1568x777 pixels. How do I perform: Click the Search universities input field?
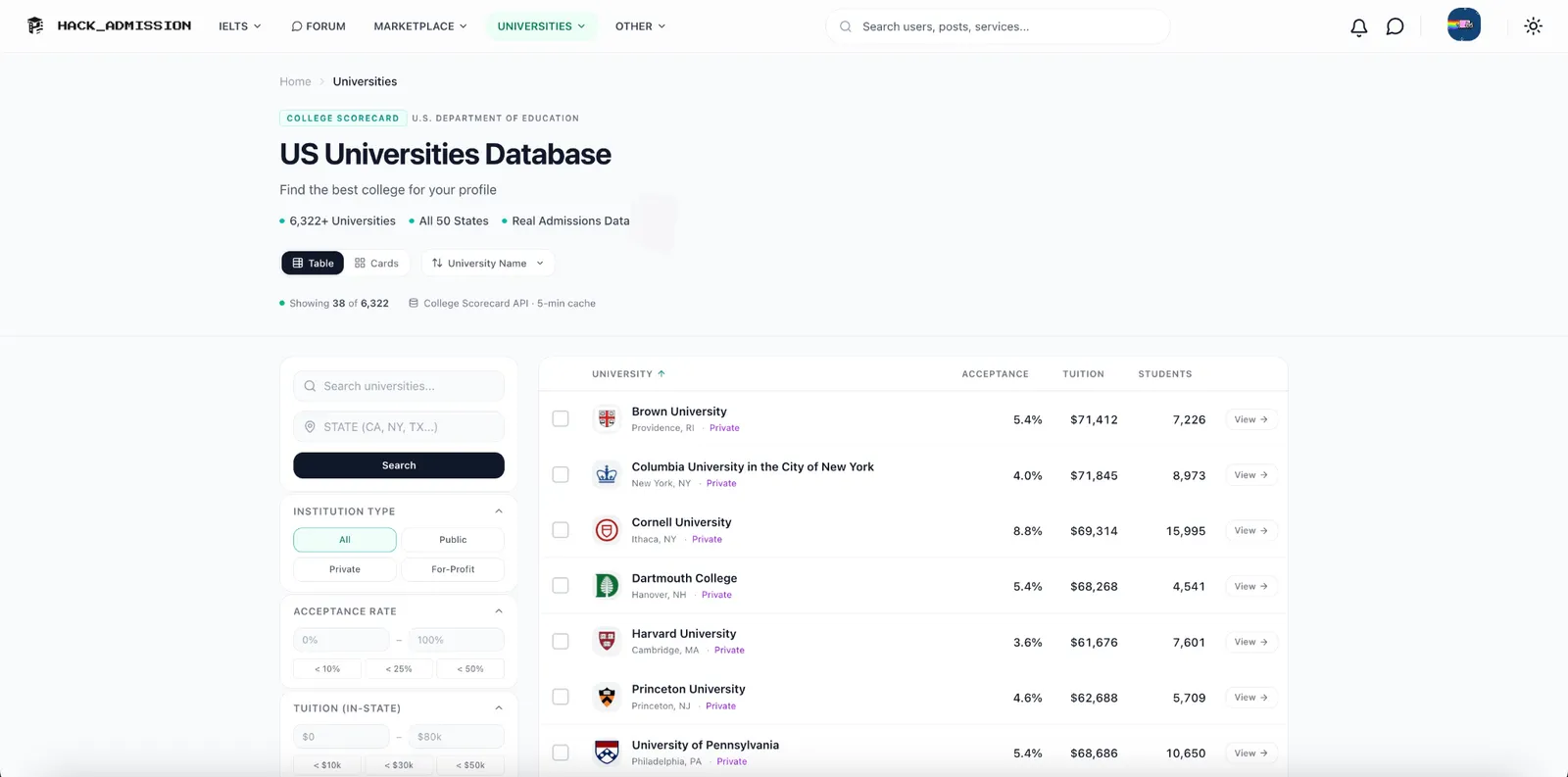pos(399,386)
